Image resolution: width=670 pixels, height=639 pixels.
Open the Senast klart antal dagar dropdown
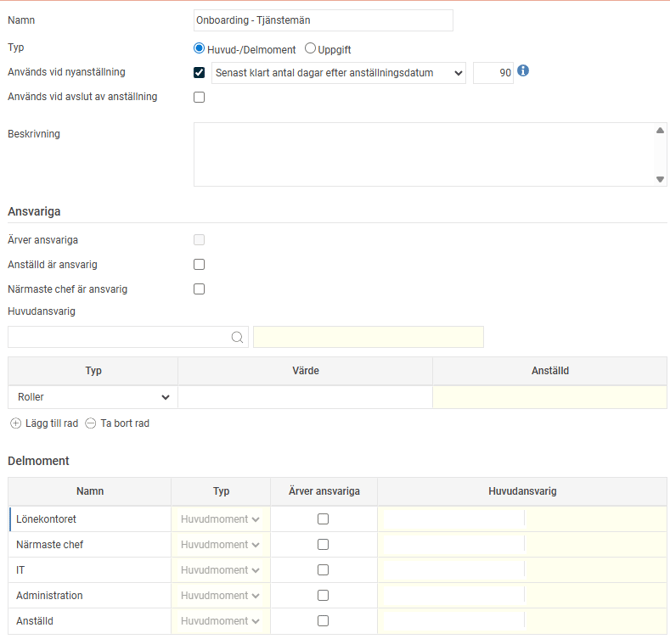[x=339, y=73]
